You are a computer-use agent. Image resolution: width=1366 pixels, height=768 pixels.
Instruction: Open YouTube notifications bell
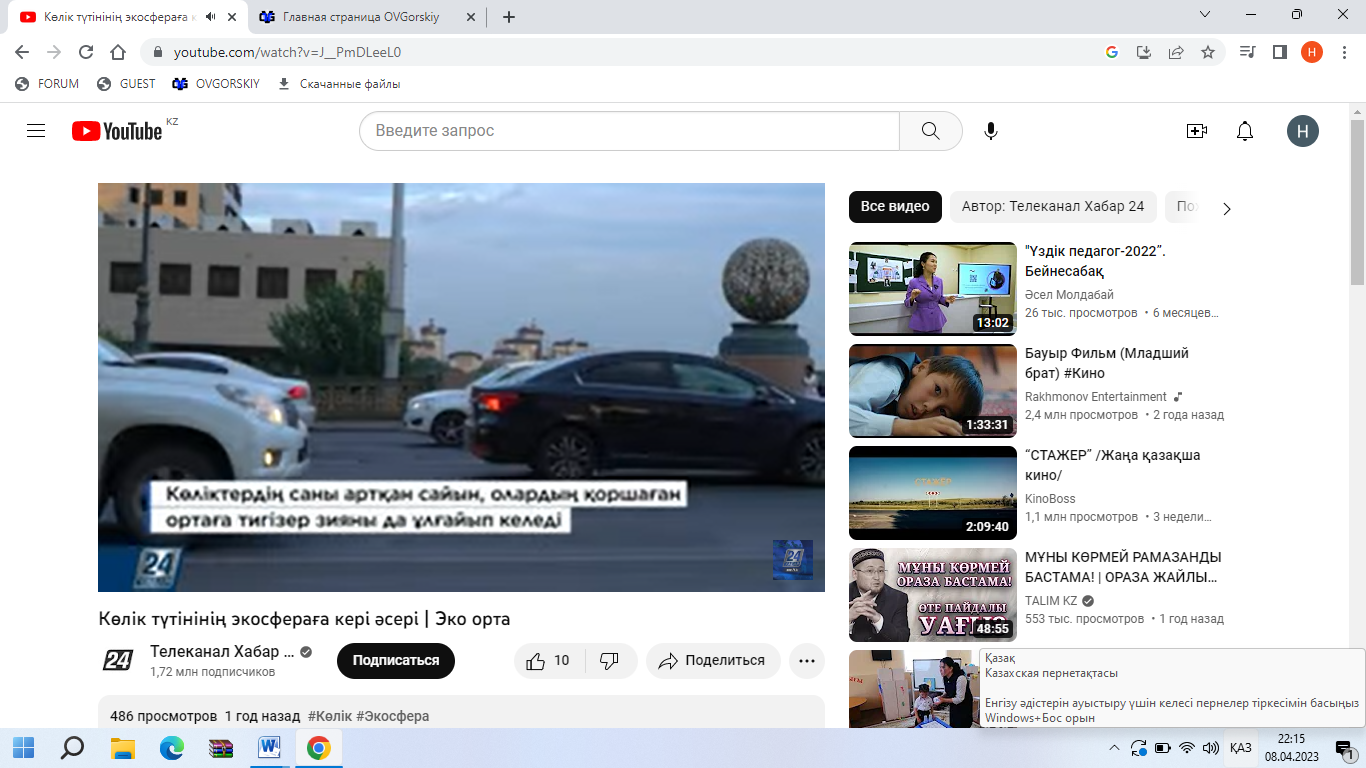click(x=1245, y=131)
